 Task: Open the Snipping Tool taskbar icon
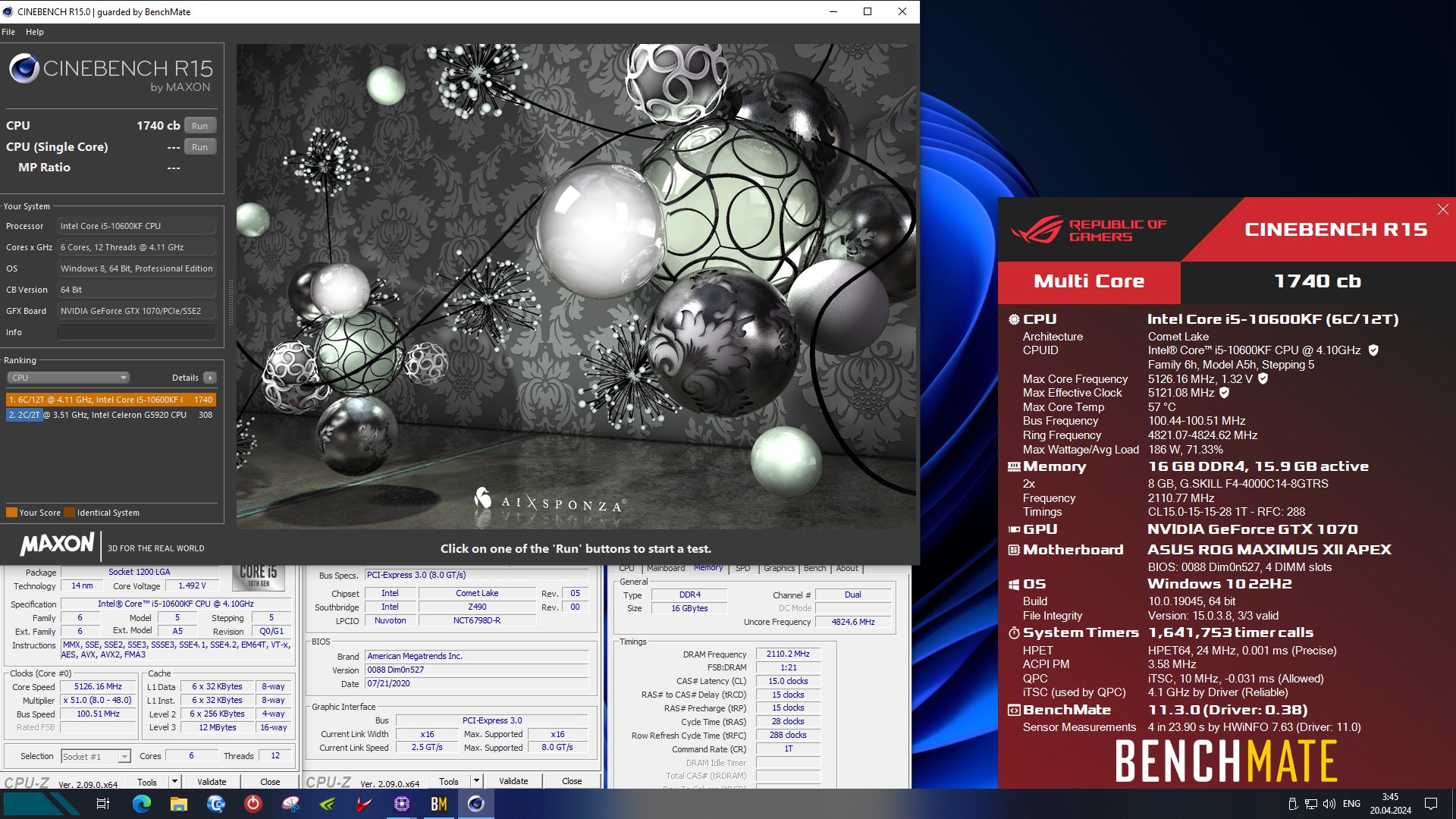pyautogui.click(x=290, y=804)
